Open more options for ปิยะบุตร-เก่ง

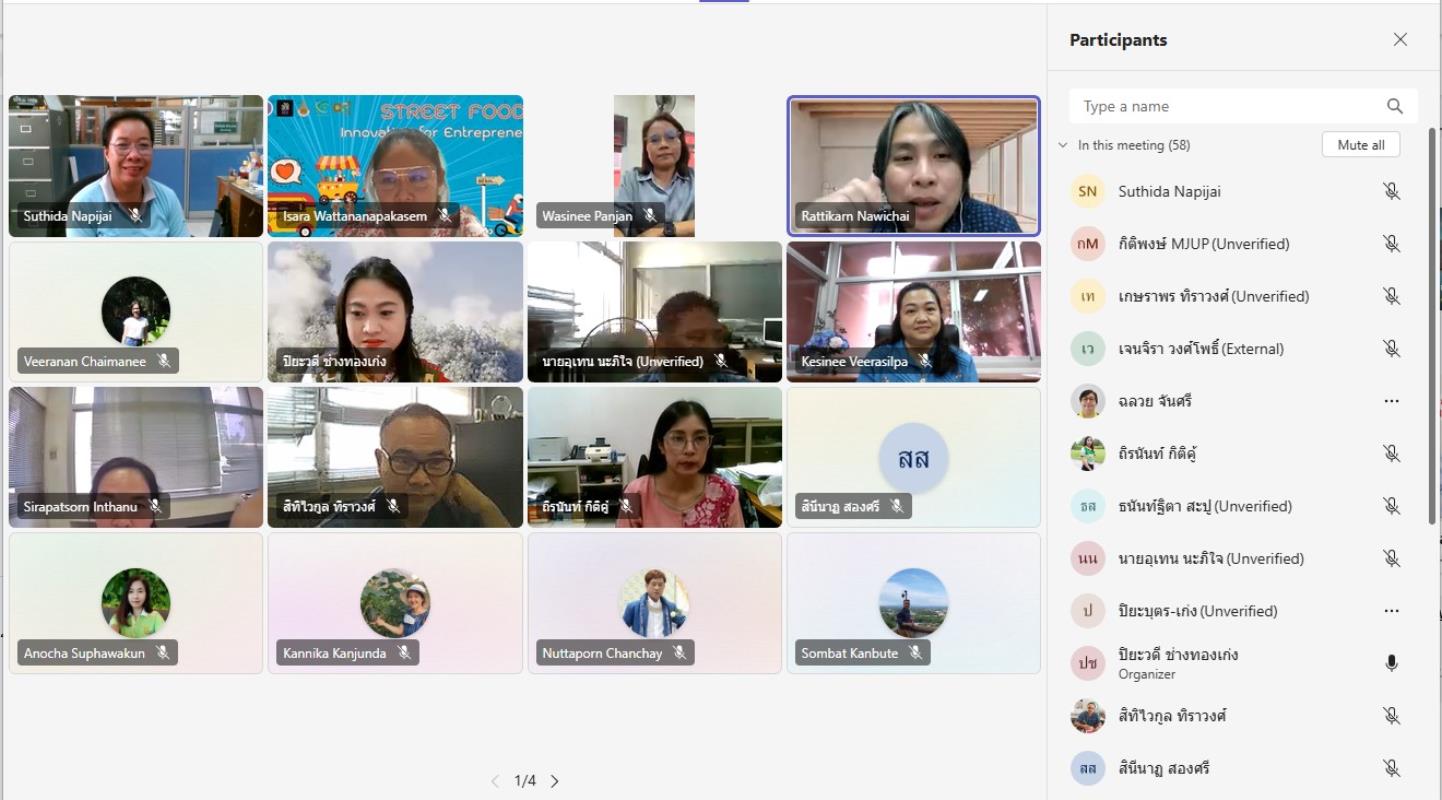click(1391, 611)
